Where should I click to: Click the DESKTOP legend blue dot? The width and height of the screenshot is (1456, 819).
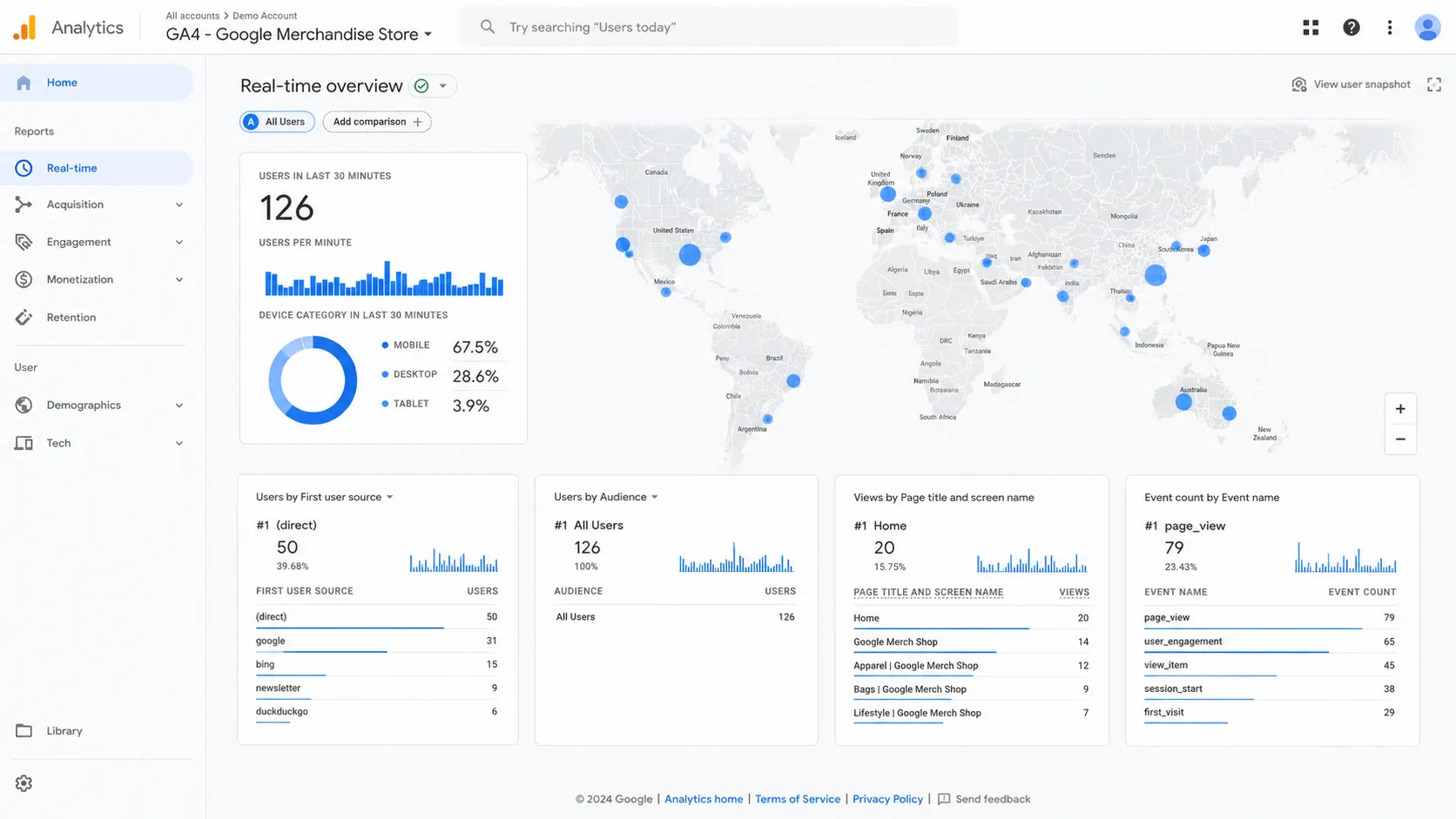pyautogui.click(x=385, y=374)
